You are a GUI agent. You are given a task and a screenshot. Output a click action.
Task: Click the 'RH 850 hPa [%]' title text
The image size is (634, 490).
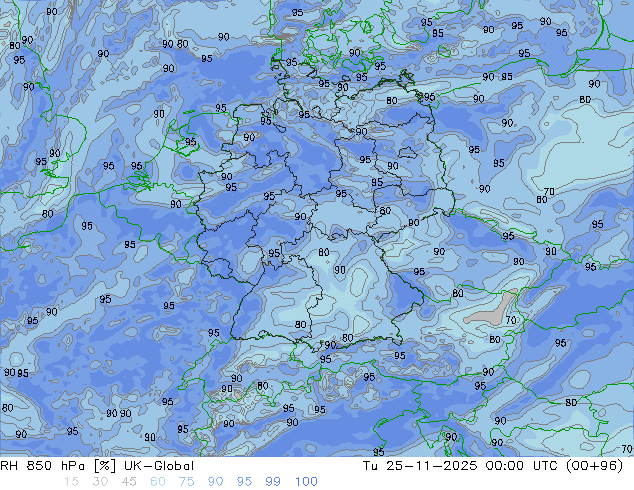[x=58, y=466]
